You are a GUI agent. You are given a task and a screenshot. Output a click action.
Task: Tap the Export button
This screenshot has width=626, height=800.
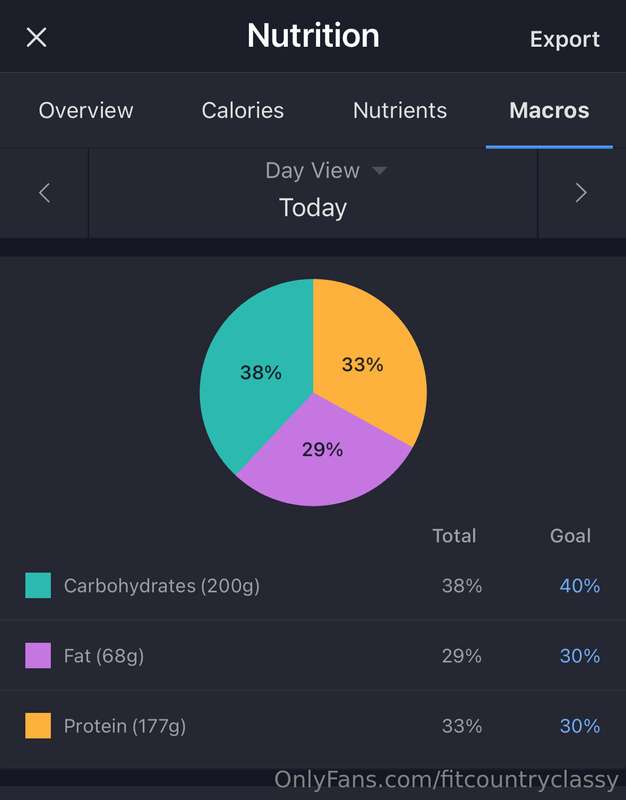point(564,39)
